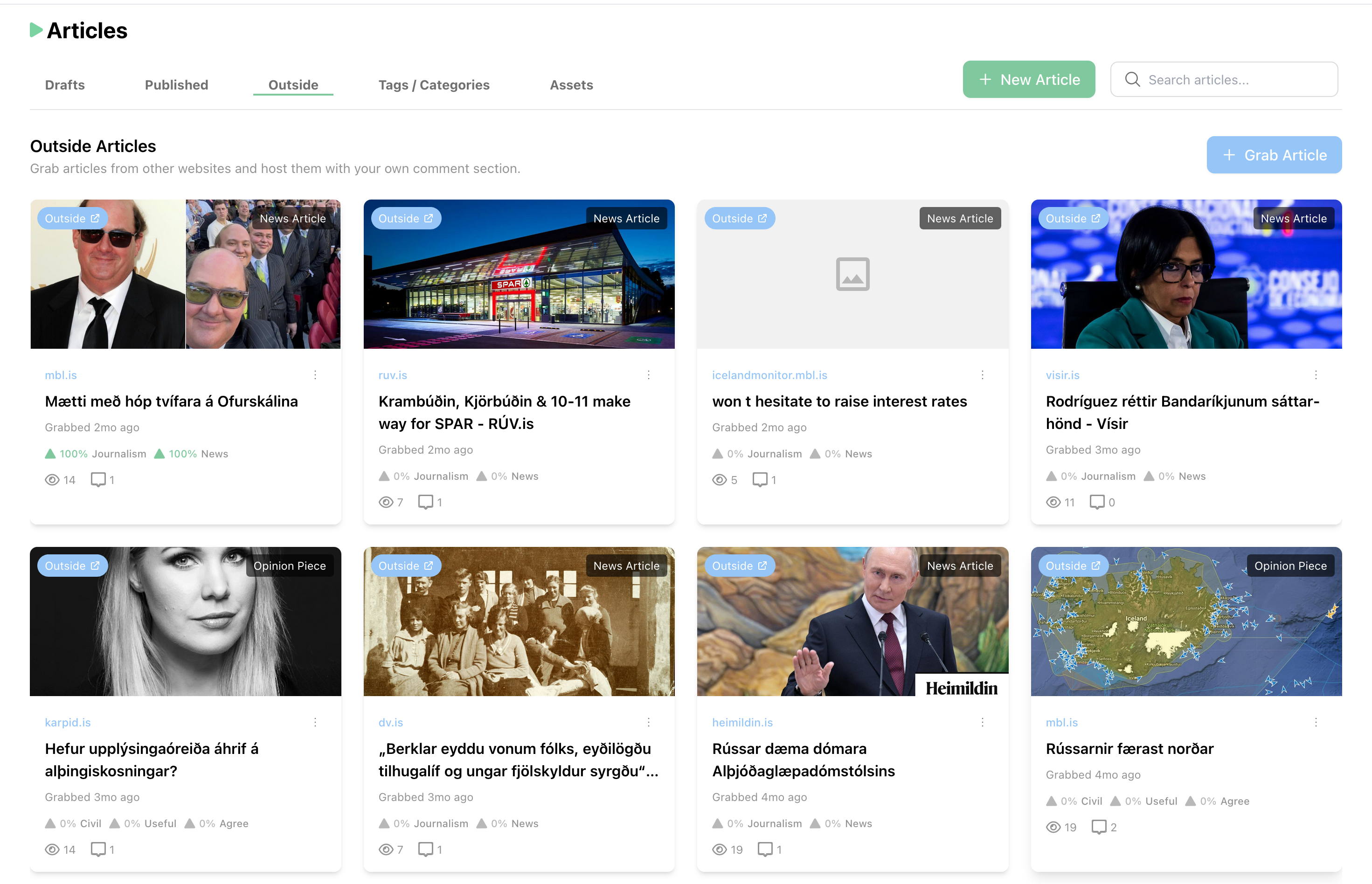This screenshot has width=1372, height=884.
Task: Click the eye views icon under the SPAR article
Action: (386, 502)
